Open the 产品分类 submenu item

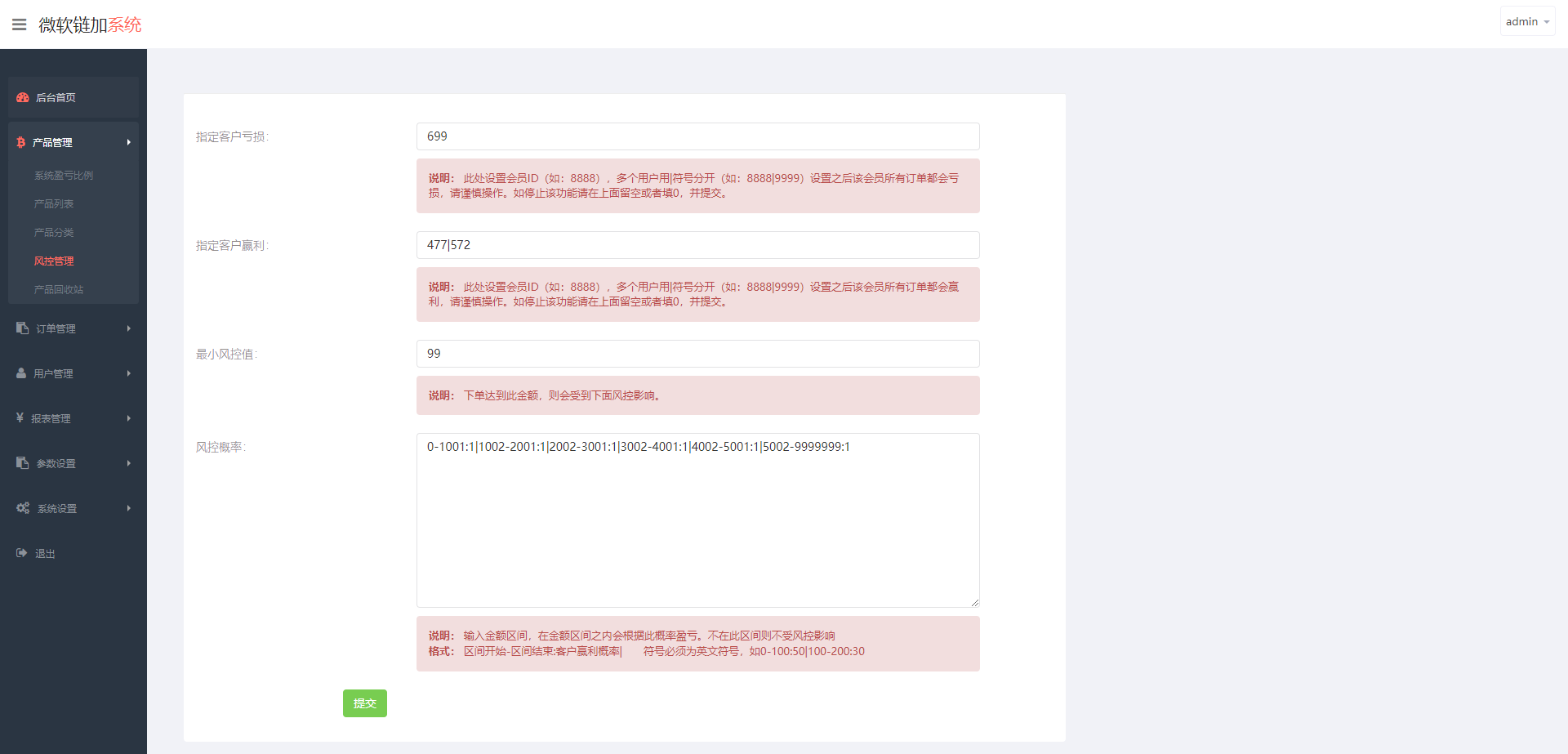pos(54,233)
